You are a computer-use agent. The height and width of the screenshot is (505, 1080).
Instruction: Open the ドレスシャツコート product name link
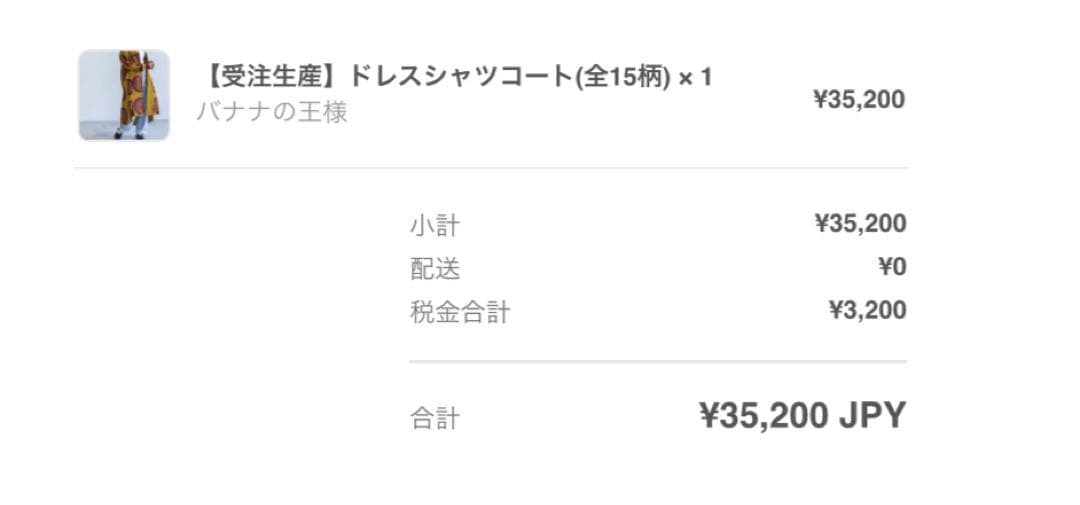459,78
